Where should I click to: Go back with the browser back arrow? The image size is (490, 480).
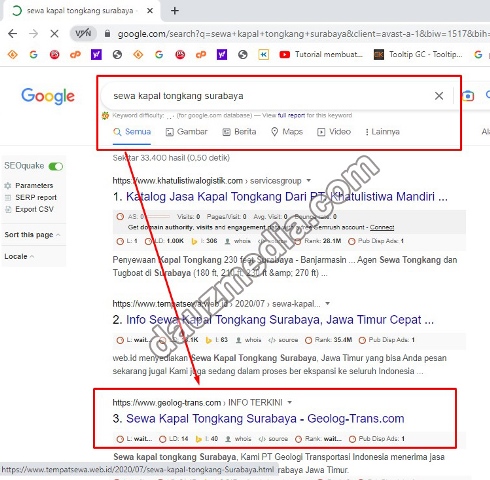(x=13, y=33)
